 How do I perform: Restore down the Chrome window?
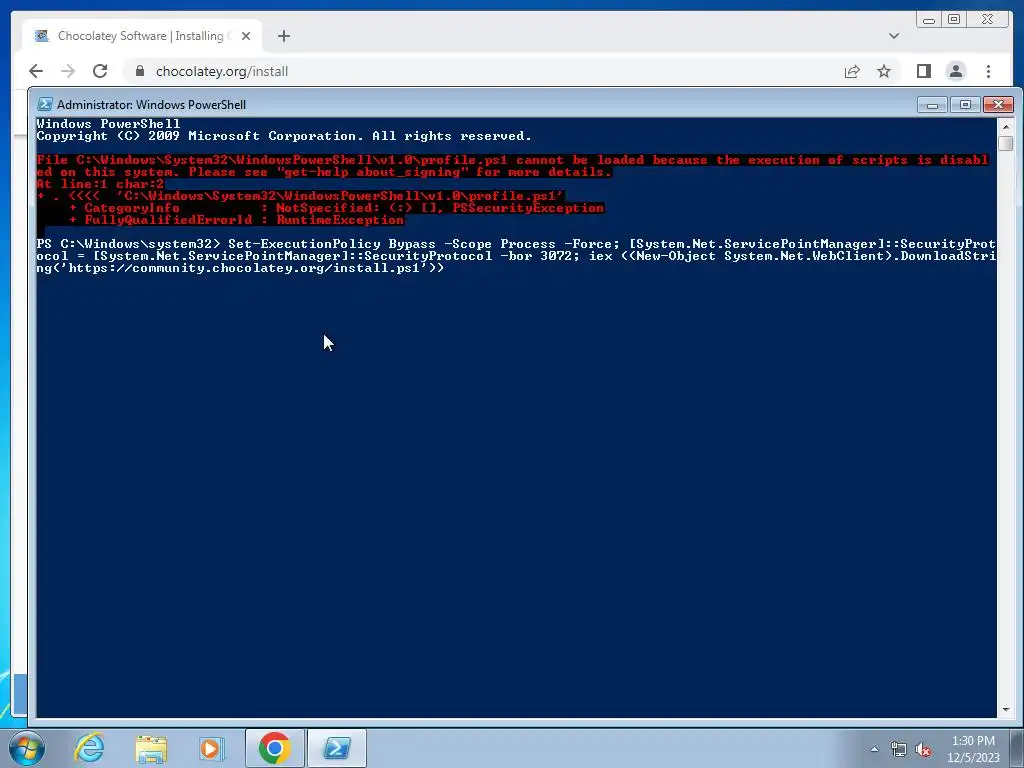(x=954, y=20)
